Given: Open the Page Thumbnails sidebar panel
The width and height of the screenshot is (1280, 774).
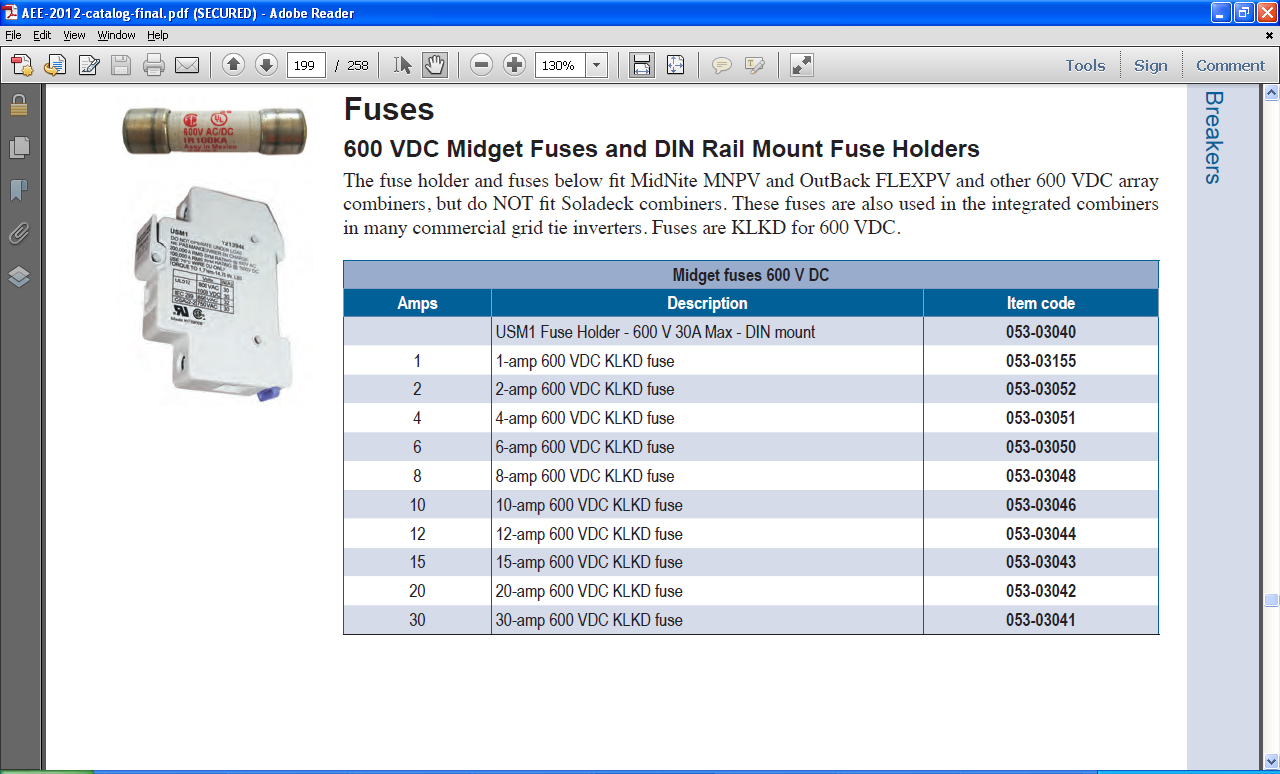Looking at the screenshot, I should (x=18, y=148).
